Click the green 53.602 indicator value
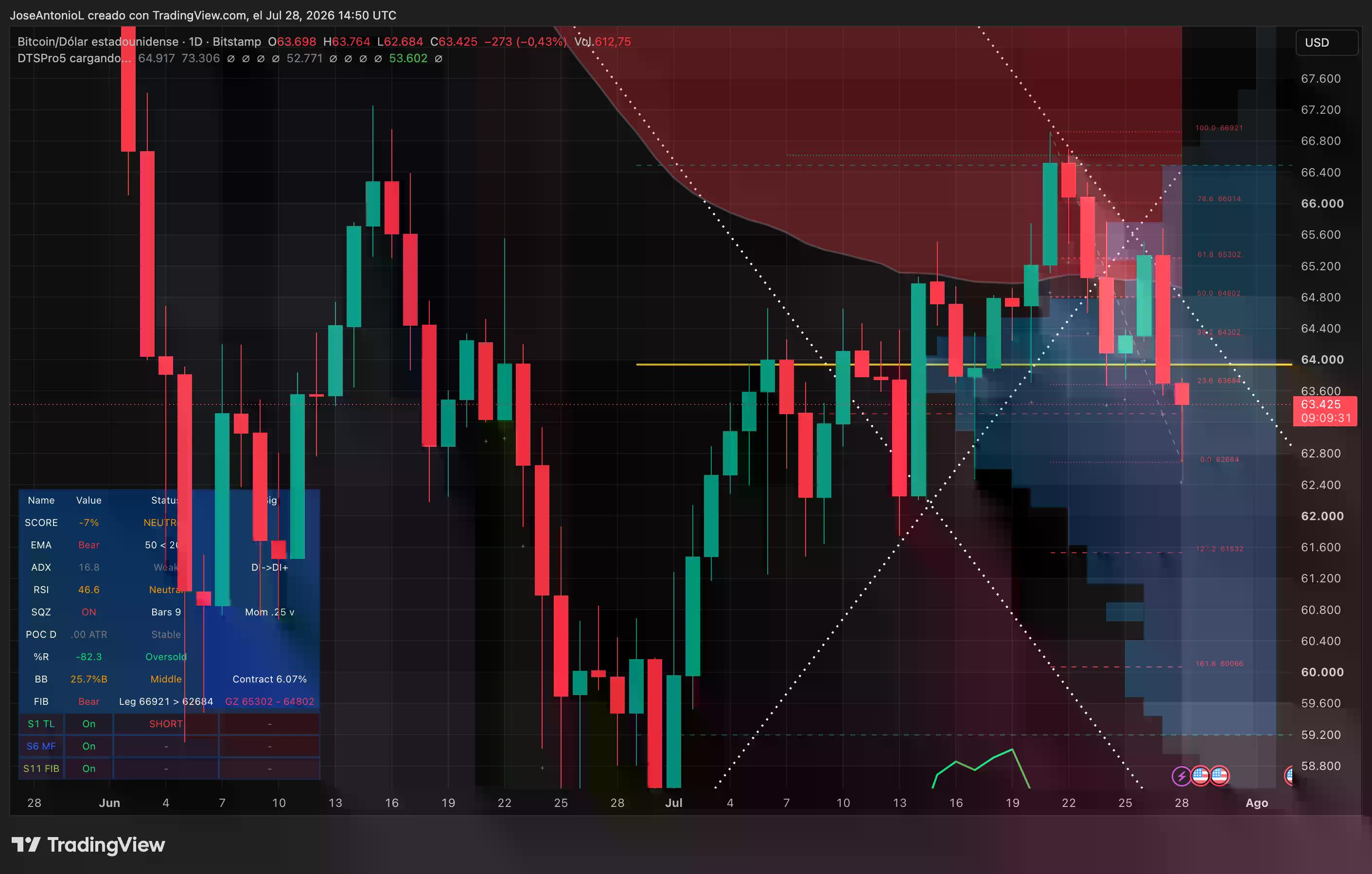 [408, 58]
